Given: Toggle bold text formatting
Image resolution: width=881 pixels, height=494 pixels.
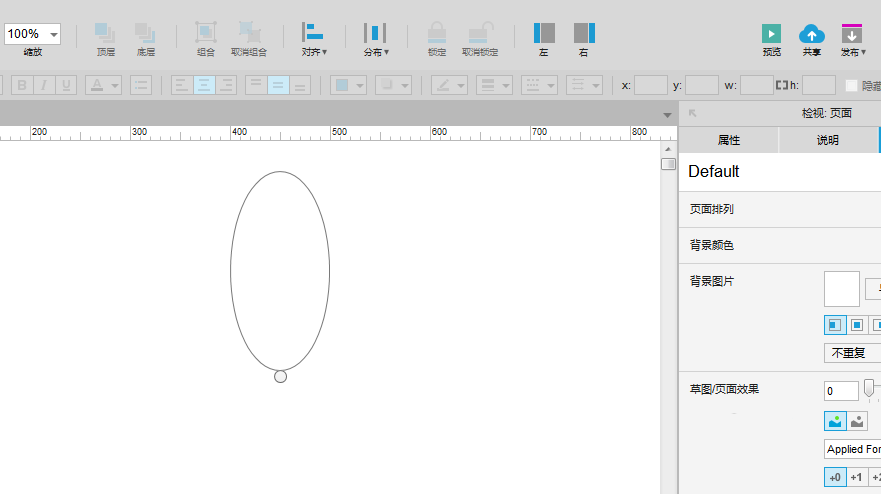Looking at the screenshot, I should (x=22, y=85).
